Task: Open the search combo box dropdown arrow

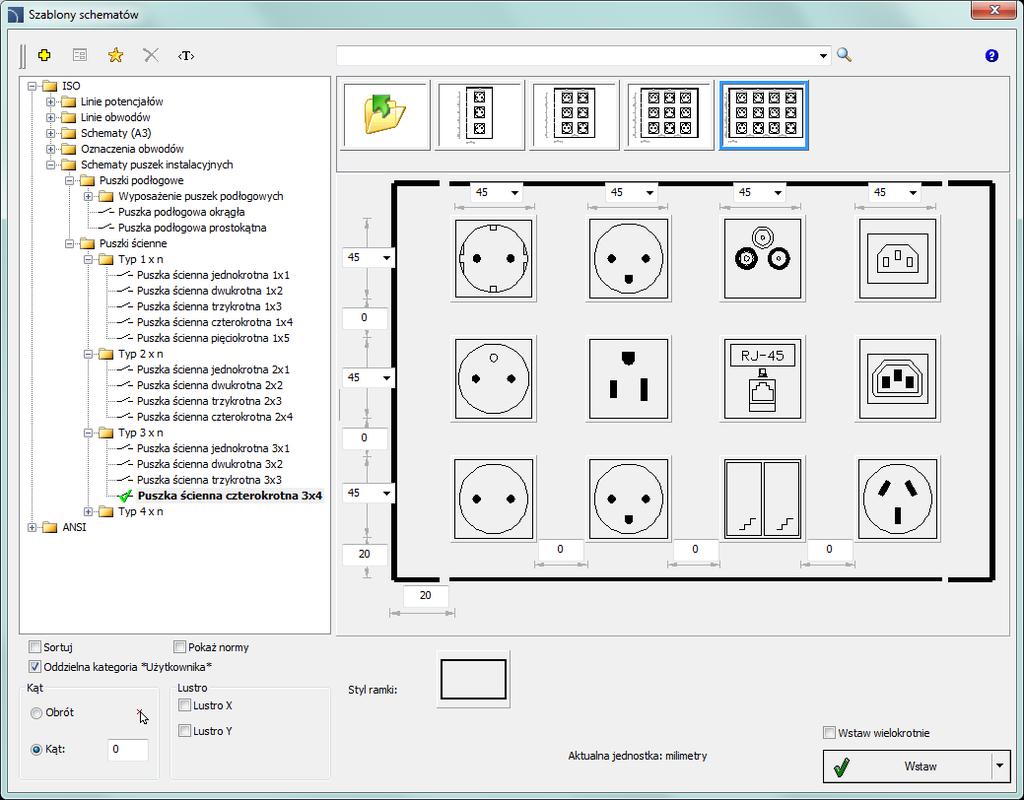Action: (x=823, y=56)
